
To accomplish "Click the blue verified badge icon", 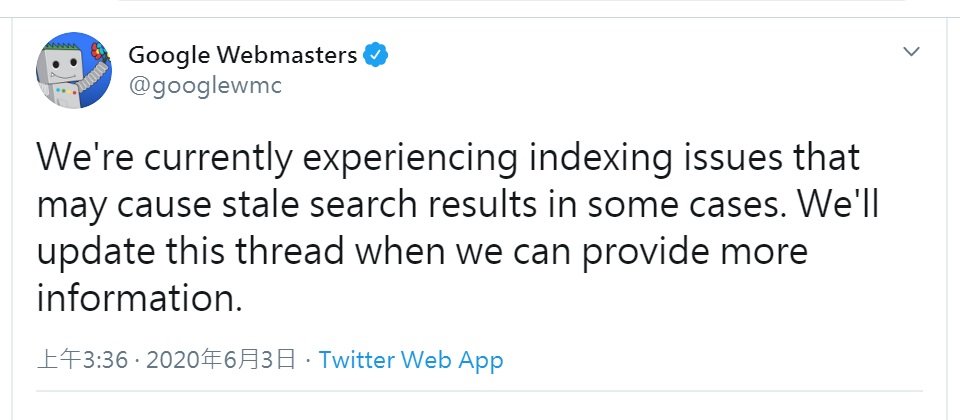I will 375,55.
